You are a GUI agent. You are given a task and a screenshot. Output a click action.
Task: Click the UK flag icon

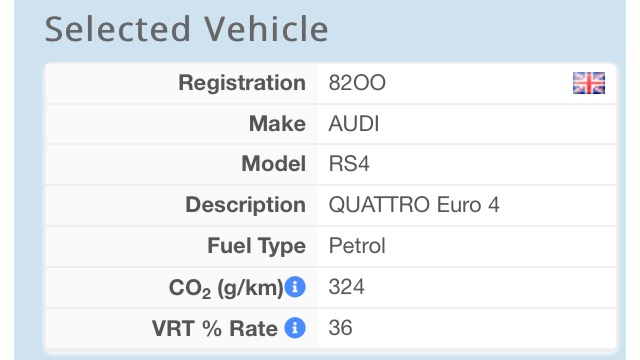[x=589, y=83]
